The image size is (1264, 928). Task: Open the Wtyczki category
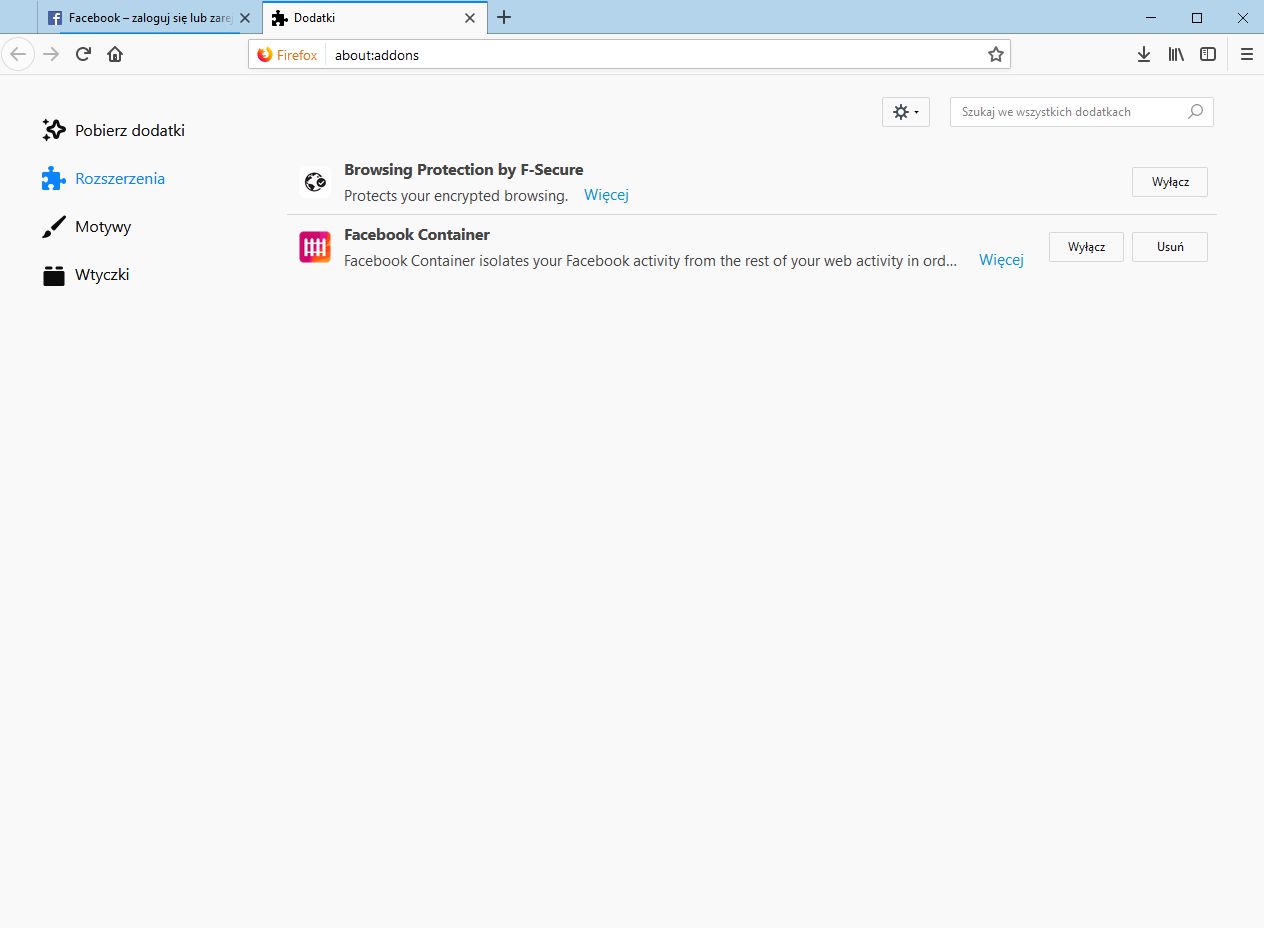tap(86, 274)
